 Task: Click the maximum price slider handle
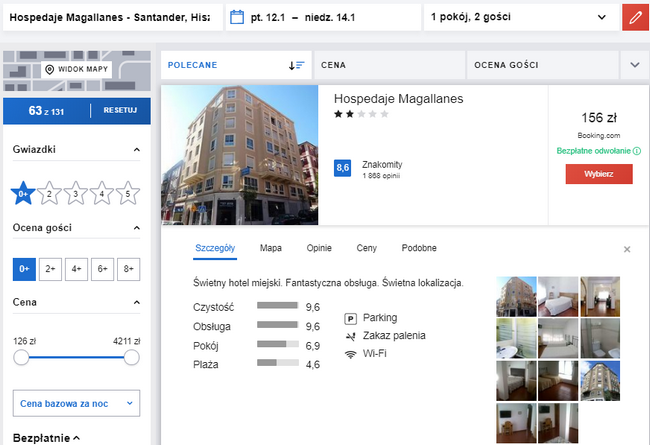point(131,357)
